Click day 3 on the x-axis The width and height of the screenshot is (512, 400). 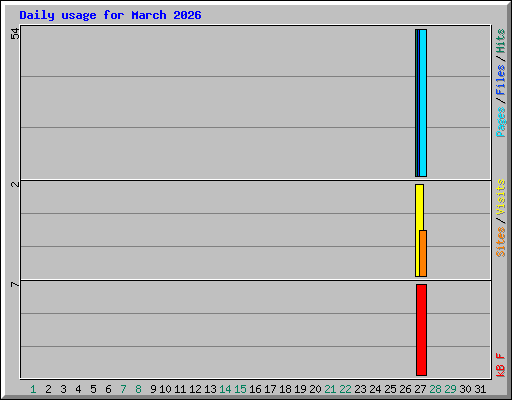[x=63, y=389]
